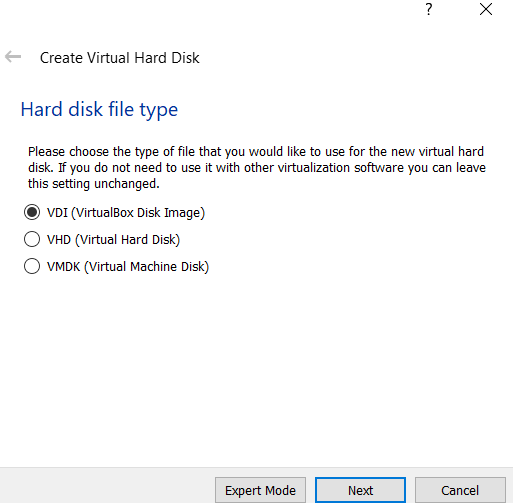Continue with the Next button
Image resolution: width=513 pixels, height=503 pixels.
(360, 490)
